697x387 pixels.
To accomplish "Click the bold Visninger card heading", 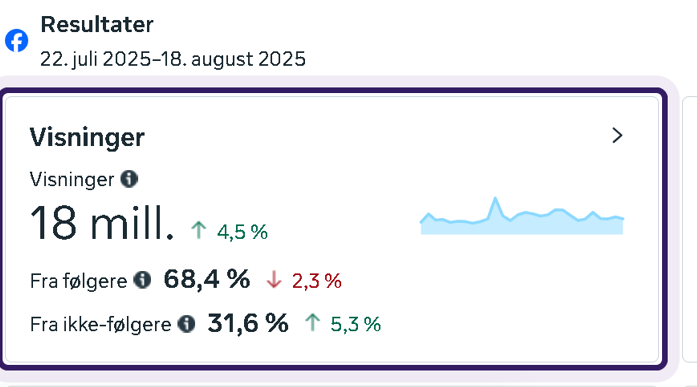I will click(87, 137).
